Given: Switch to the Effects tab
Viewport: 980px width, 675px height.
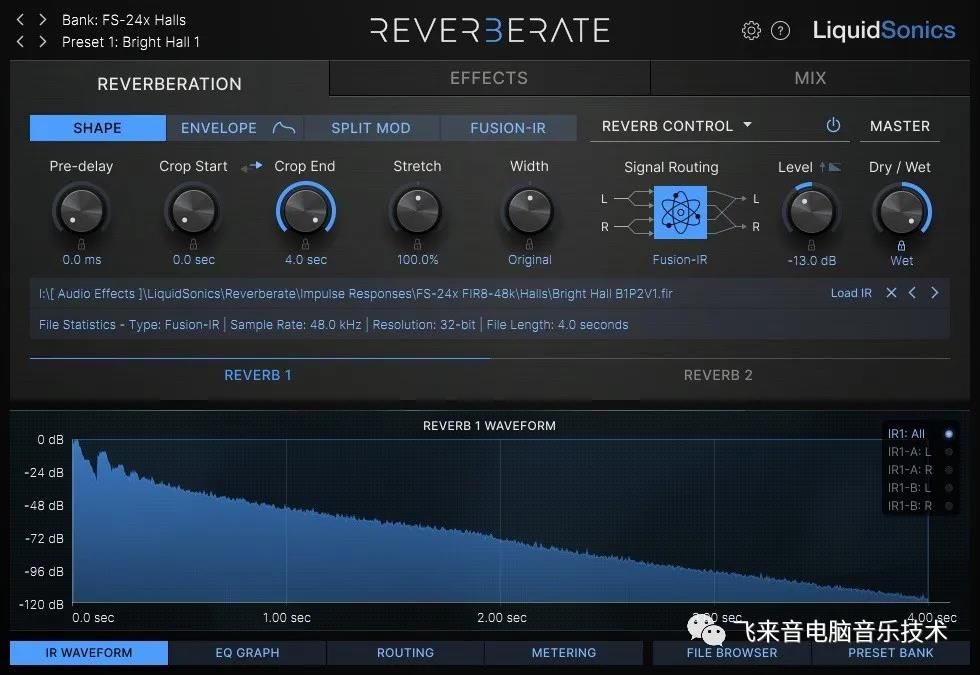Looking at the screenshot, I should [x=489, y=78].
